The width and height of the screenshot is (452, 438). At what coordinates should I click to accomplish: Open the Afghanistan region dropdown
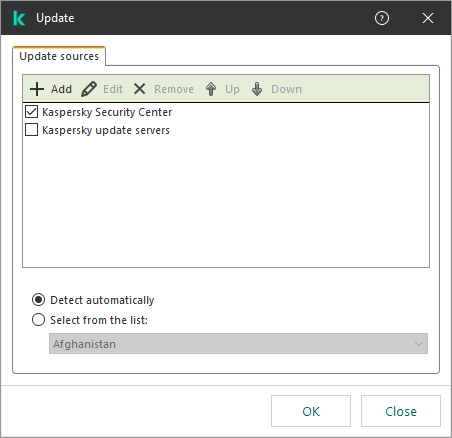click(238, 344)
